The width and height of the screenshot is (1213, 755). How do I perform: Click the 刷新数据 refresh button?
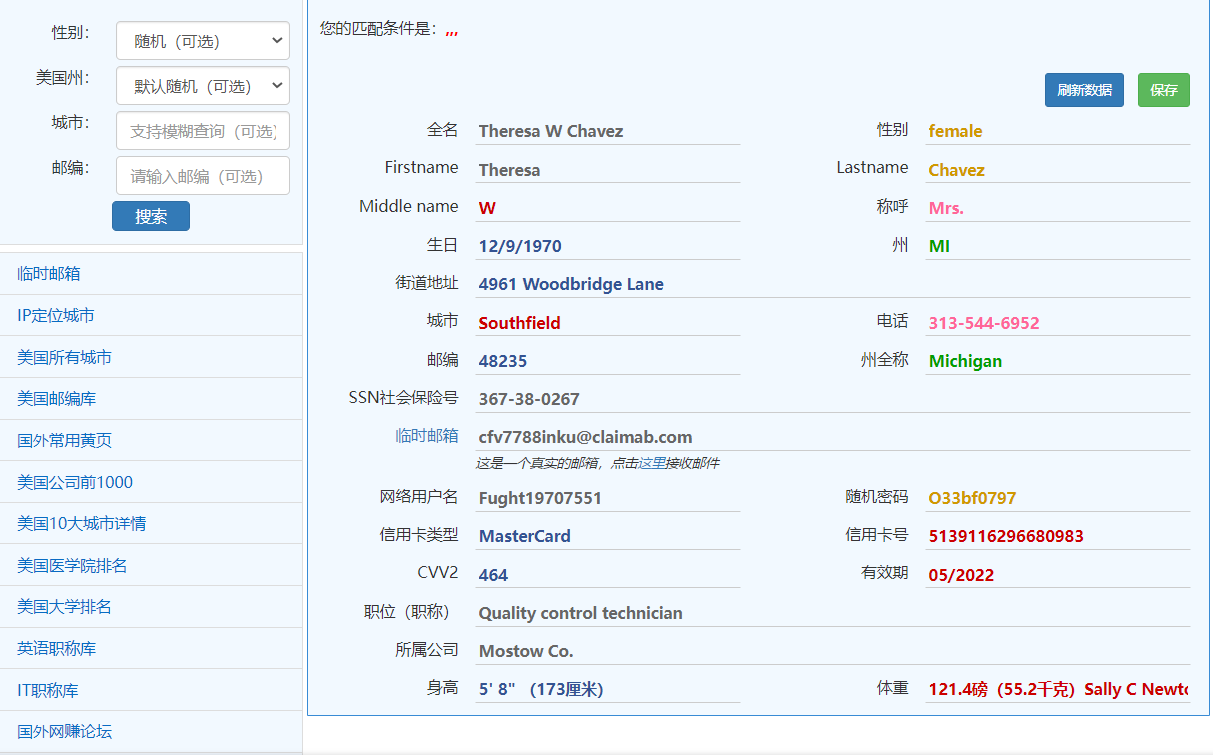pyautogui.click(x=1084, y=90)
